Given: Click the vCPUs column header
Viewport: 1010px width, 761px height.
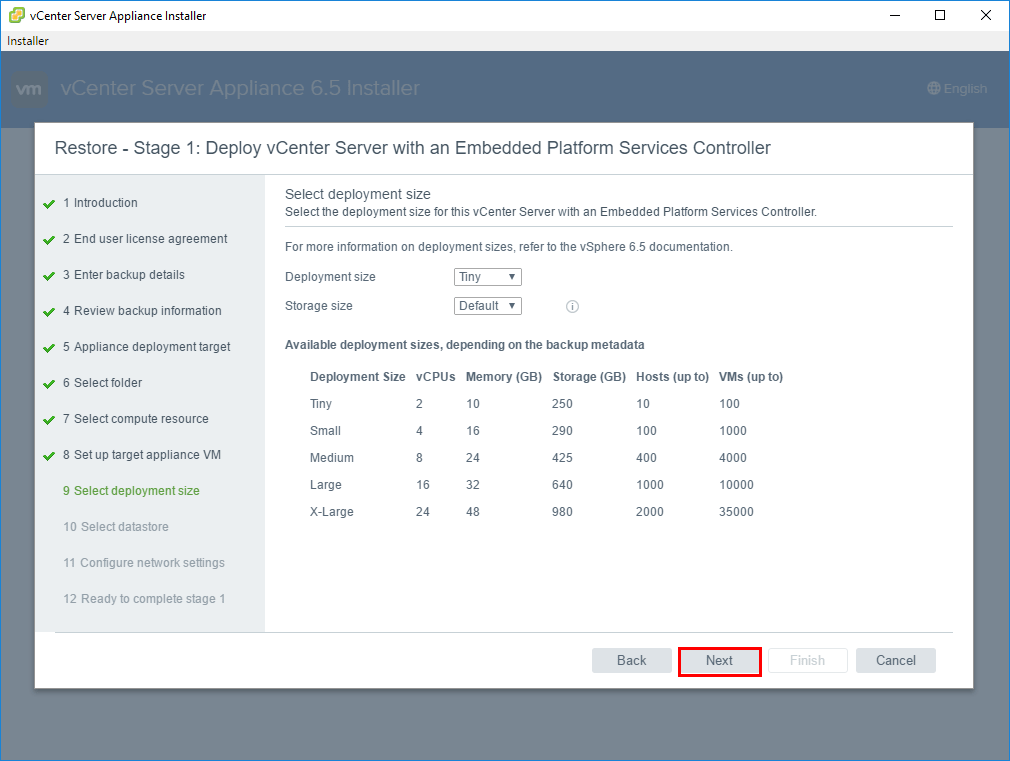Looking at the screenshot, I should (x=435, y=377).
